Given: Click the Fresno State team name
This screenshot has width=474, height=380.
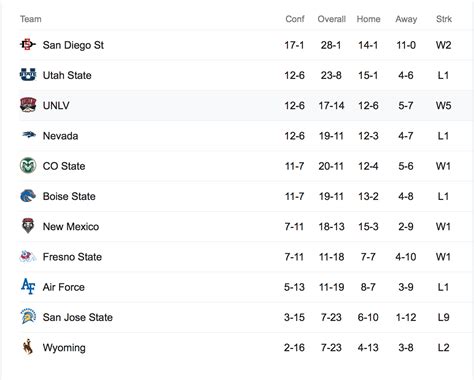Looking at the screenshot, I should [72, 257].
